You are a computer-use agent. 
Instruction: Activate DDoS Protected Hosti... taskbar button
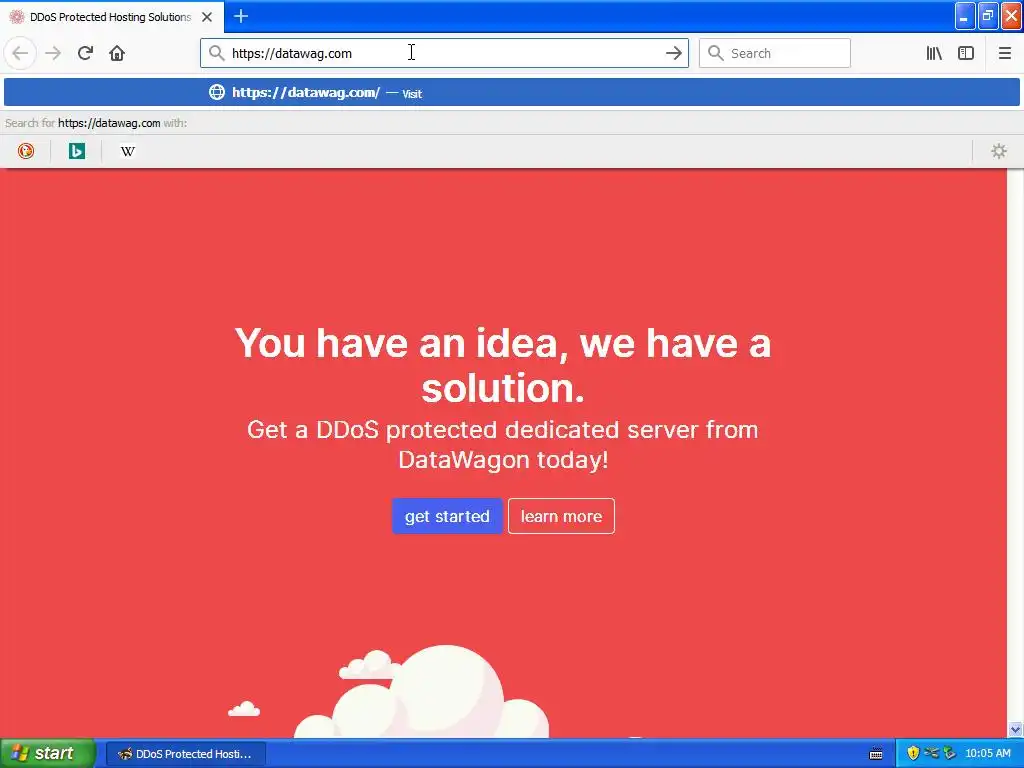[x=185, y=754]
